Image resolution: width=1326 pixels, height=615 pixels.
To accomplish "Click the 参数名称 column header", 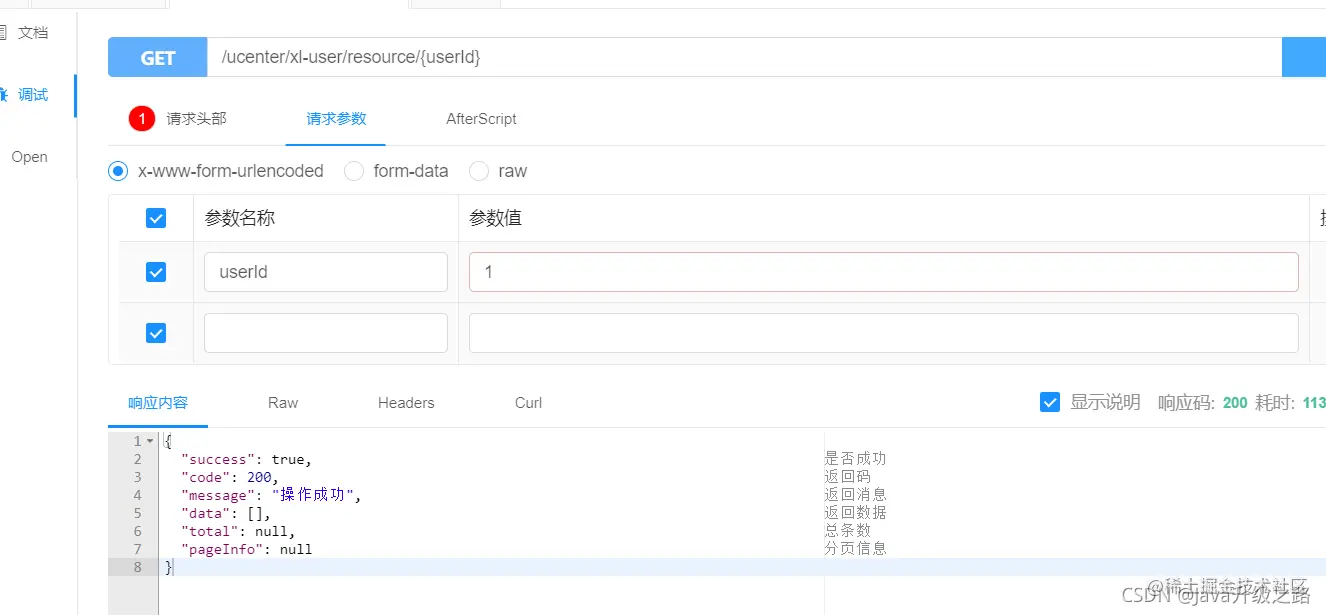I will (240, 218).
